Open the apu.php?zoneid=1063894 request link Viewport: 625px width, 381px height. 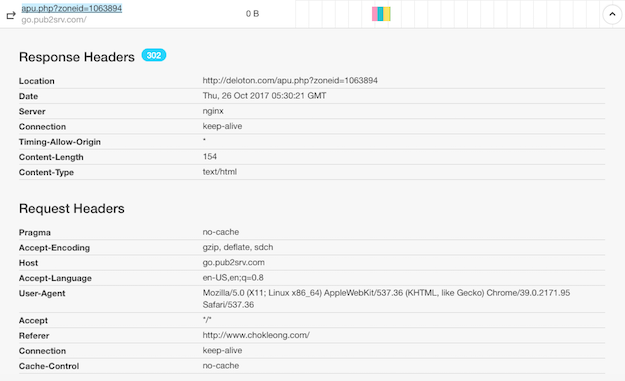pyautogui.click(x=72, y=8)
